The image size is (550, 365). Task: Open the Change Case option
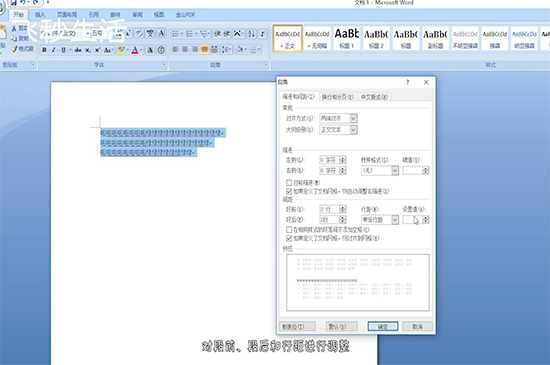click(x=108, y=50)
